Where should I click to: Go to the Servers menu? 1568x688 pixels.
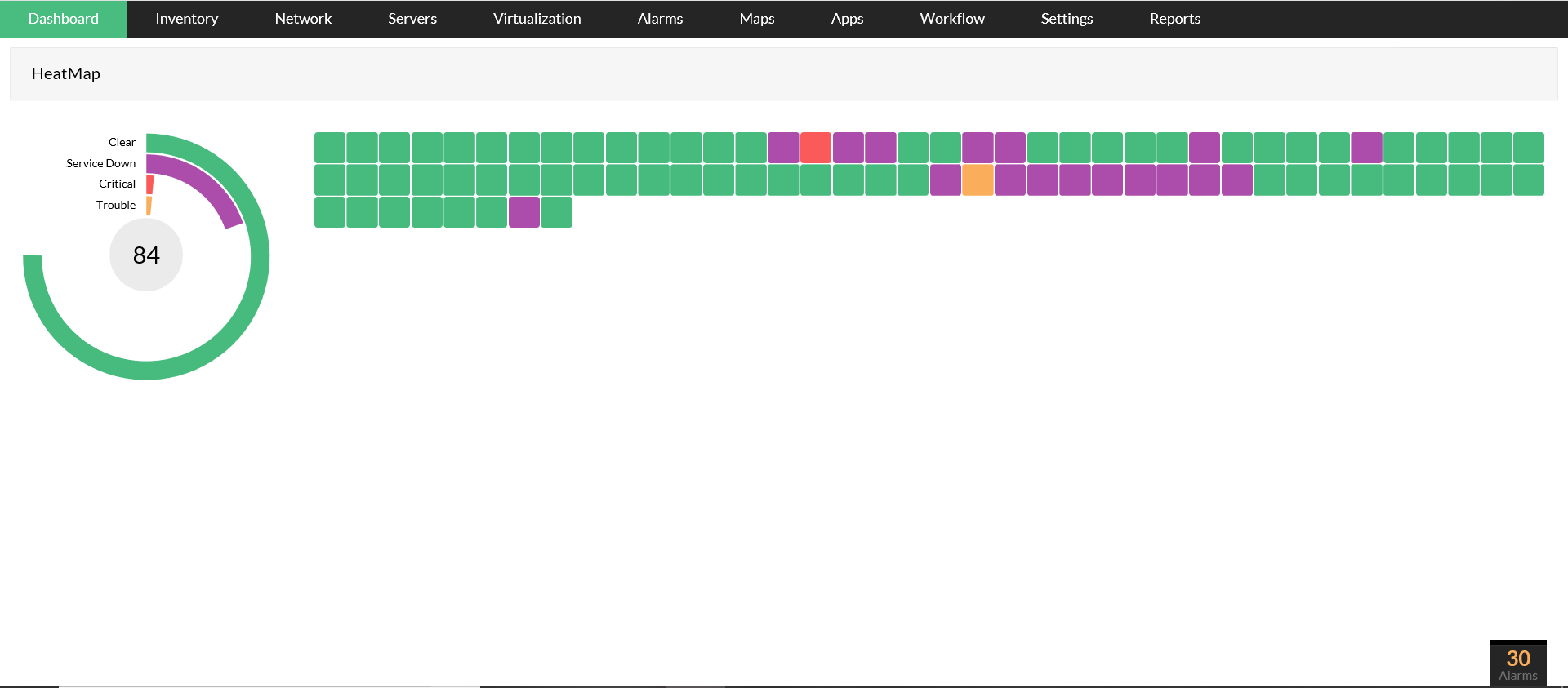412,19
